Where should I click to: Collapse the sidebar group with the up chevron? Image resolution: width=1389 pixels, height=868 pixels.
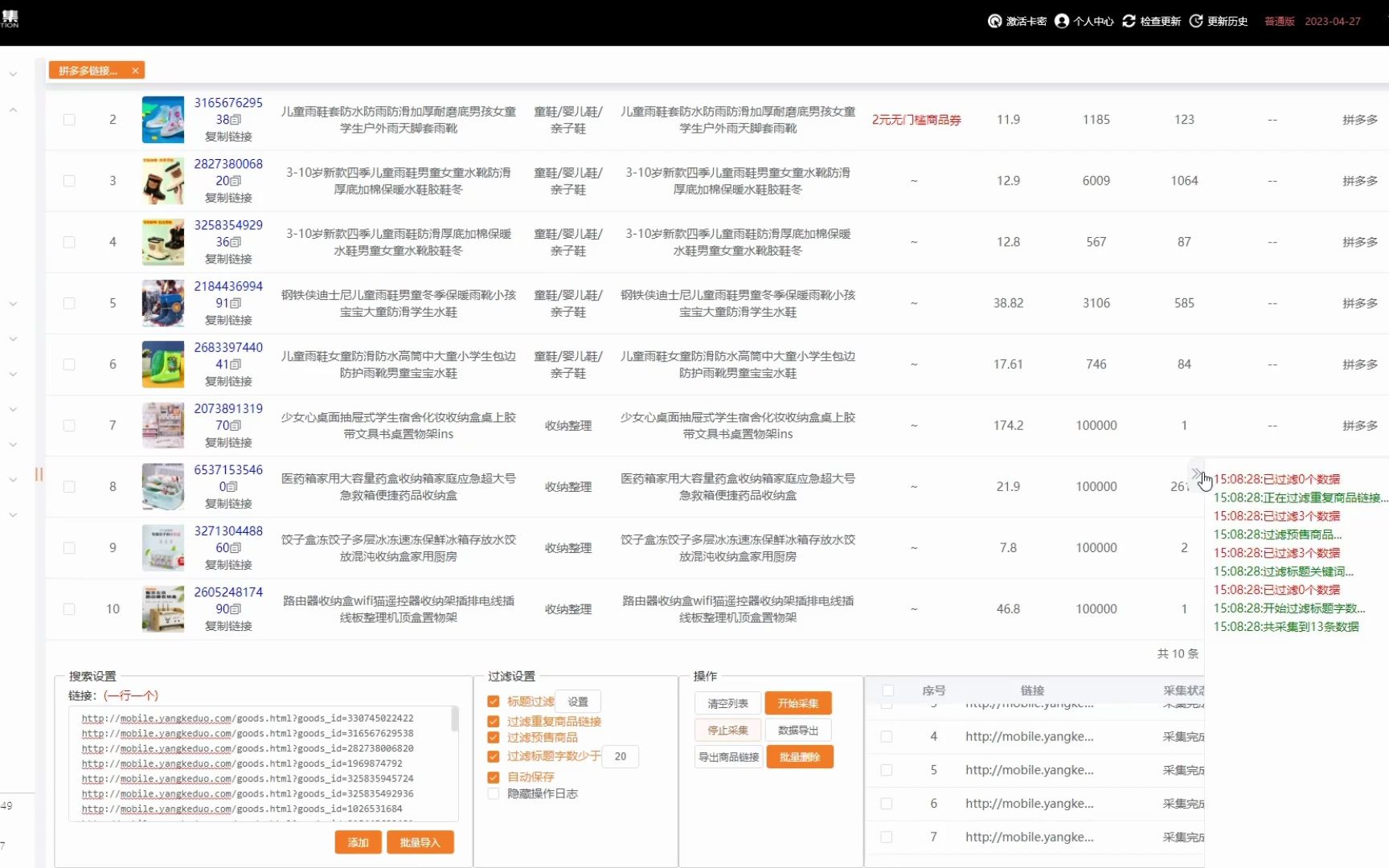(x=13, y=110)
